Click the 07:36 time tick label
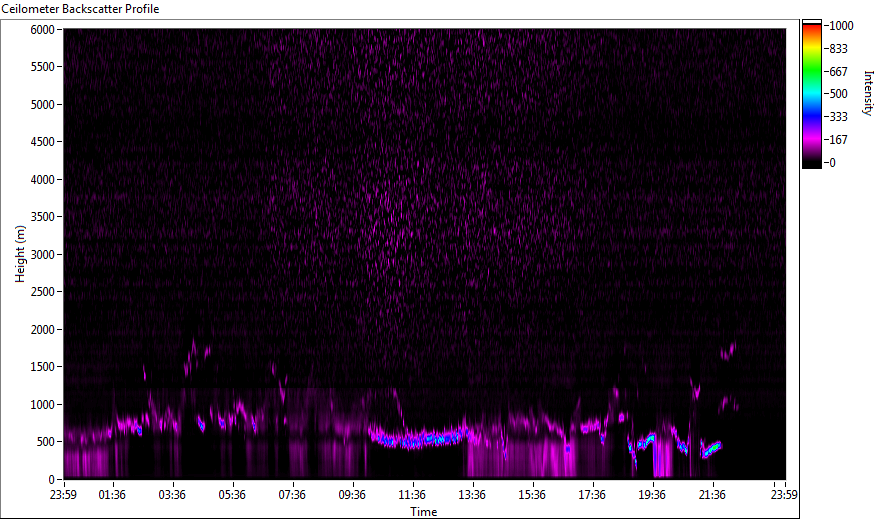This screenshot has height=519, width=878. [x=292, y=495]
